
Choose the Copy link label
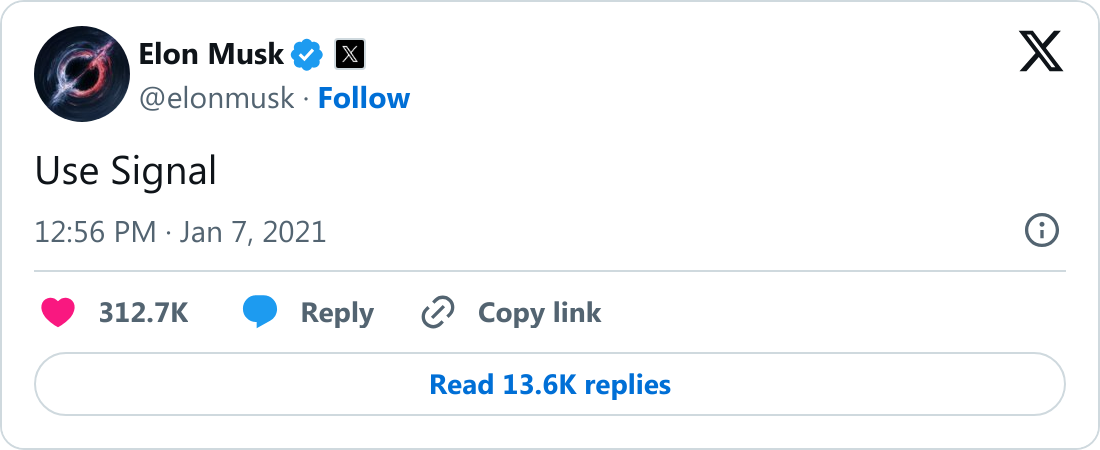click(539, 313)
